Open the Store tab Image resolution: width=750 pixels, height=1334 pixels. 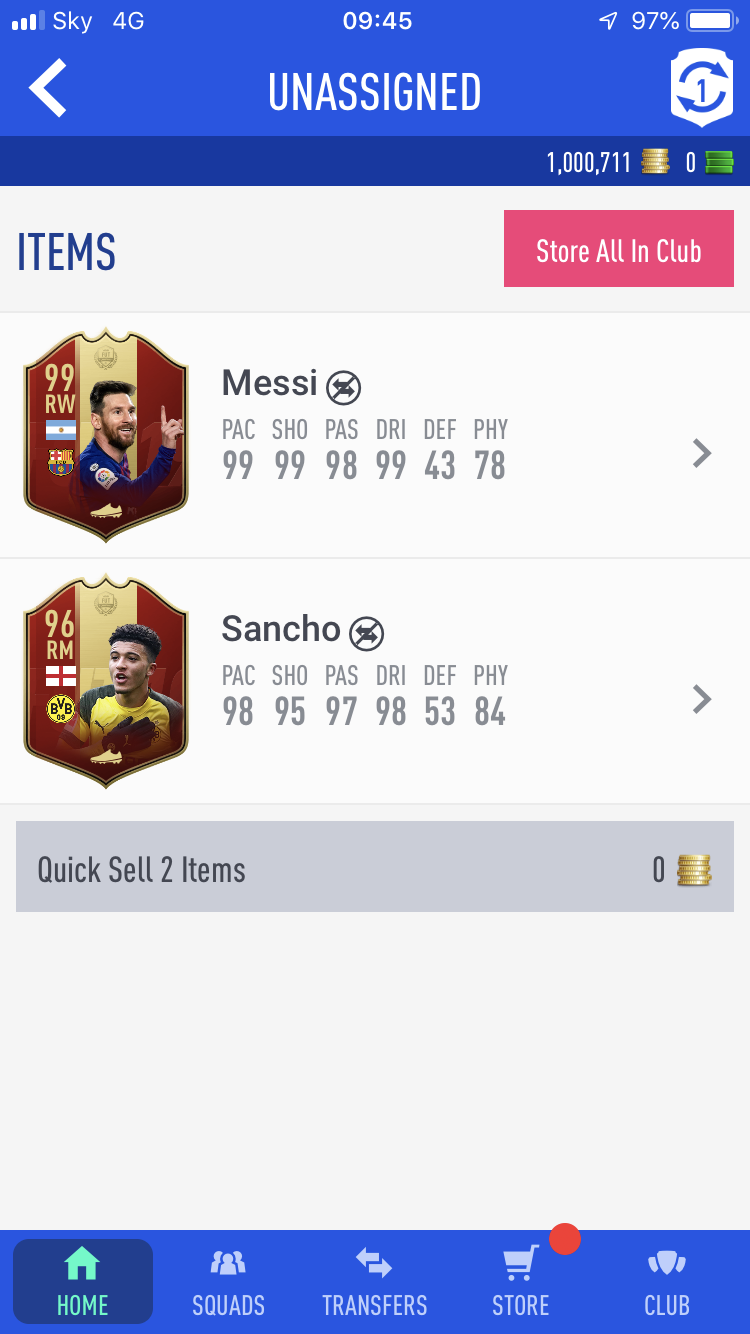[521, 1282]
